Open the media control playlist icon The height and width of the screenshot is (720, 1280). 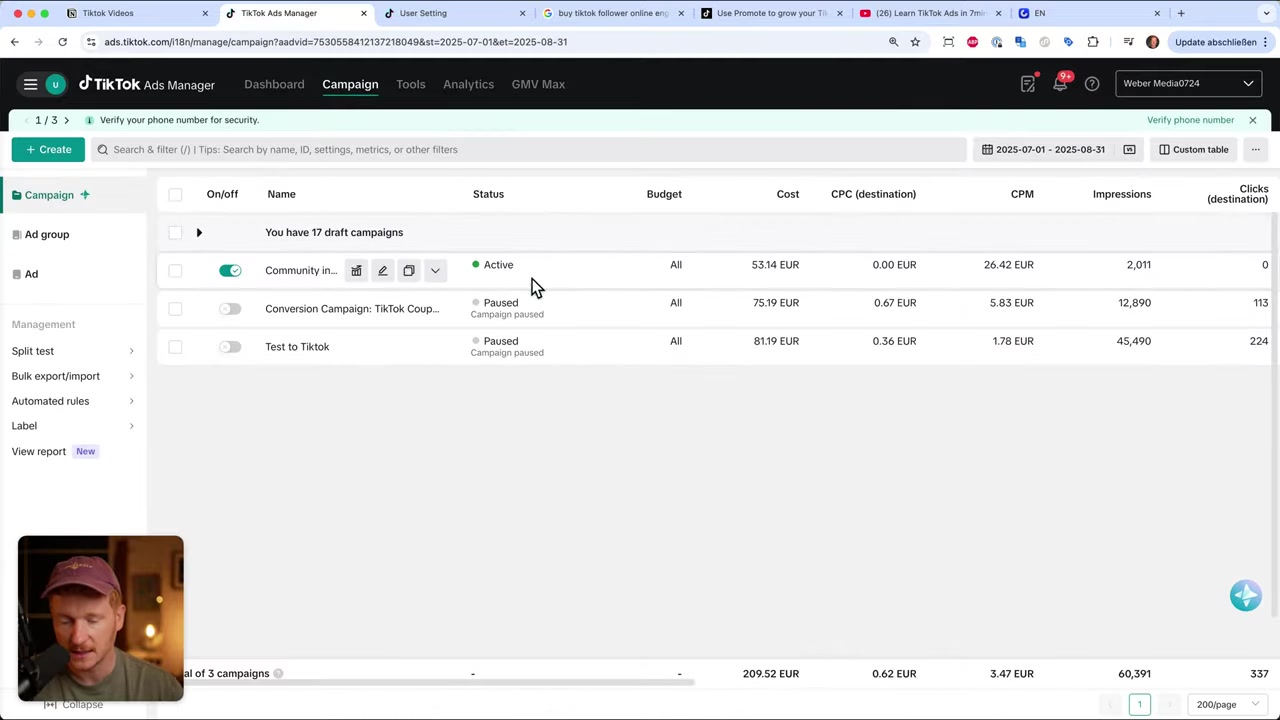click(x=1128, y=42)
